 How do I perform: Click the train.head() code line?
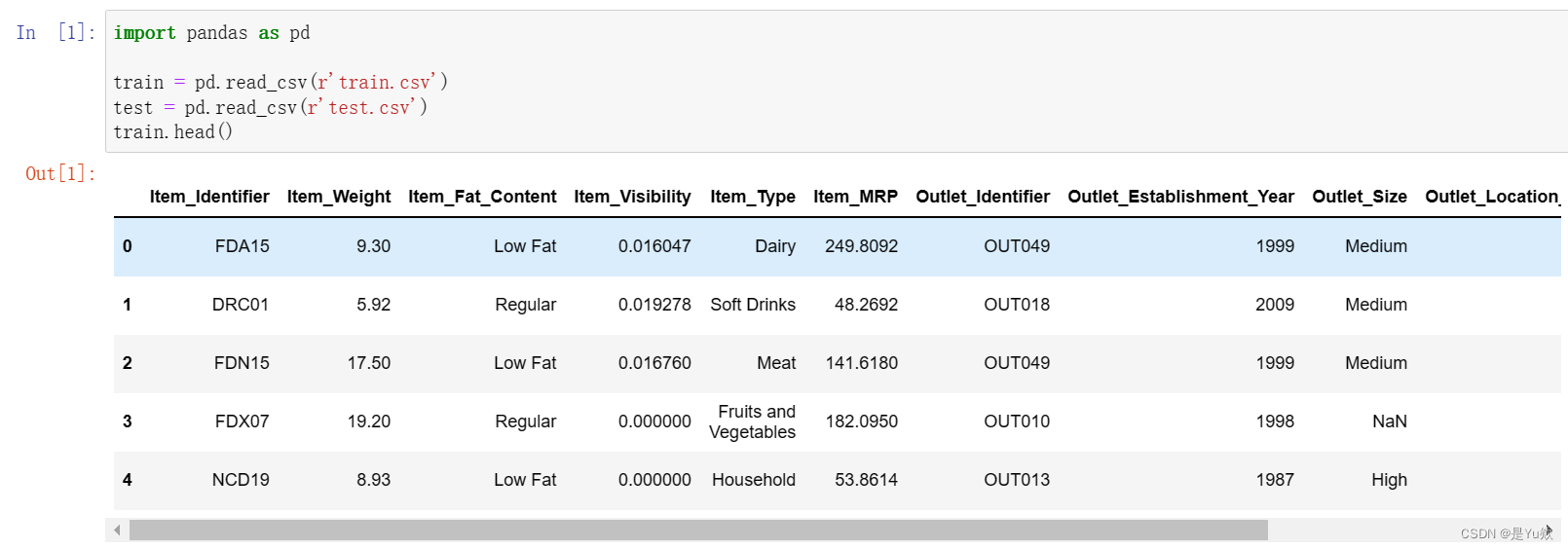[x=173, y=131]
